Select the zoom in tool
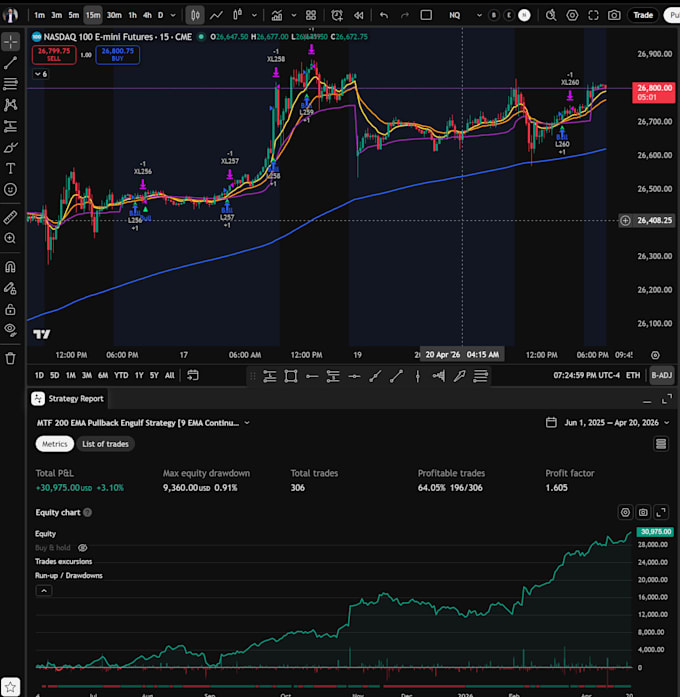680x697 pixels. pos(11,239)
